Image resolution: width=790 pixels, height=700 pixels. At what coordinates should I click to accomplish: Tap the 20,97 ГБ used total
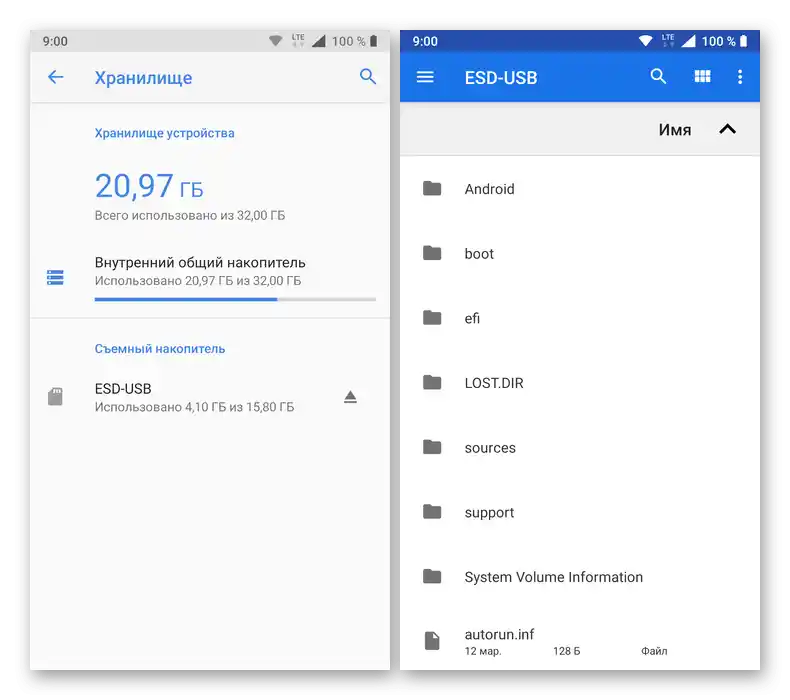pyautogui.click(x=149, y=186)
